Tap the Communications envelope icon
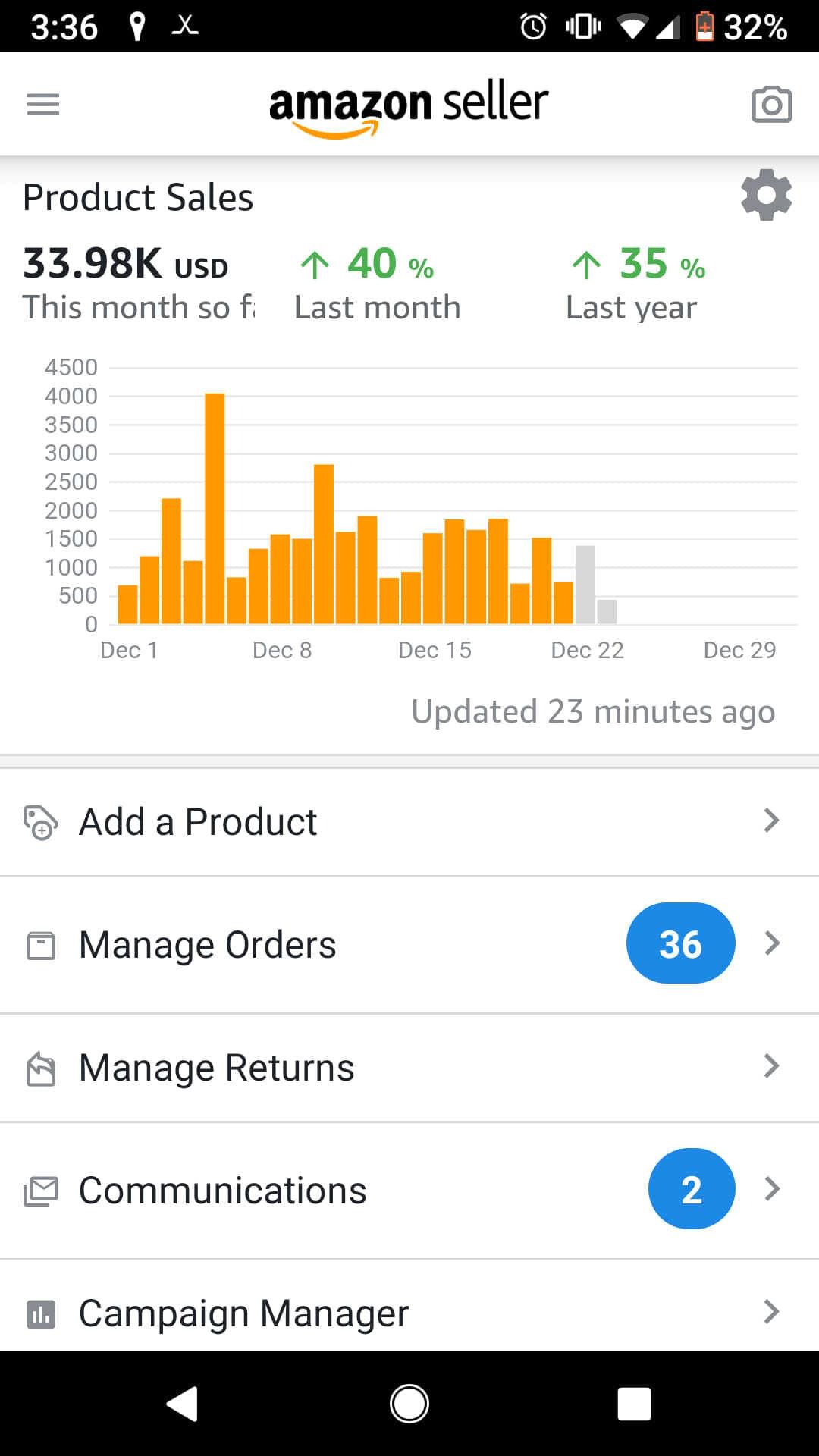 click(41, 1191)
